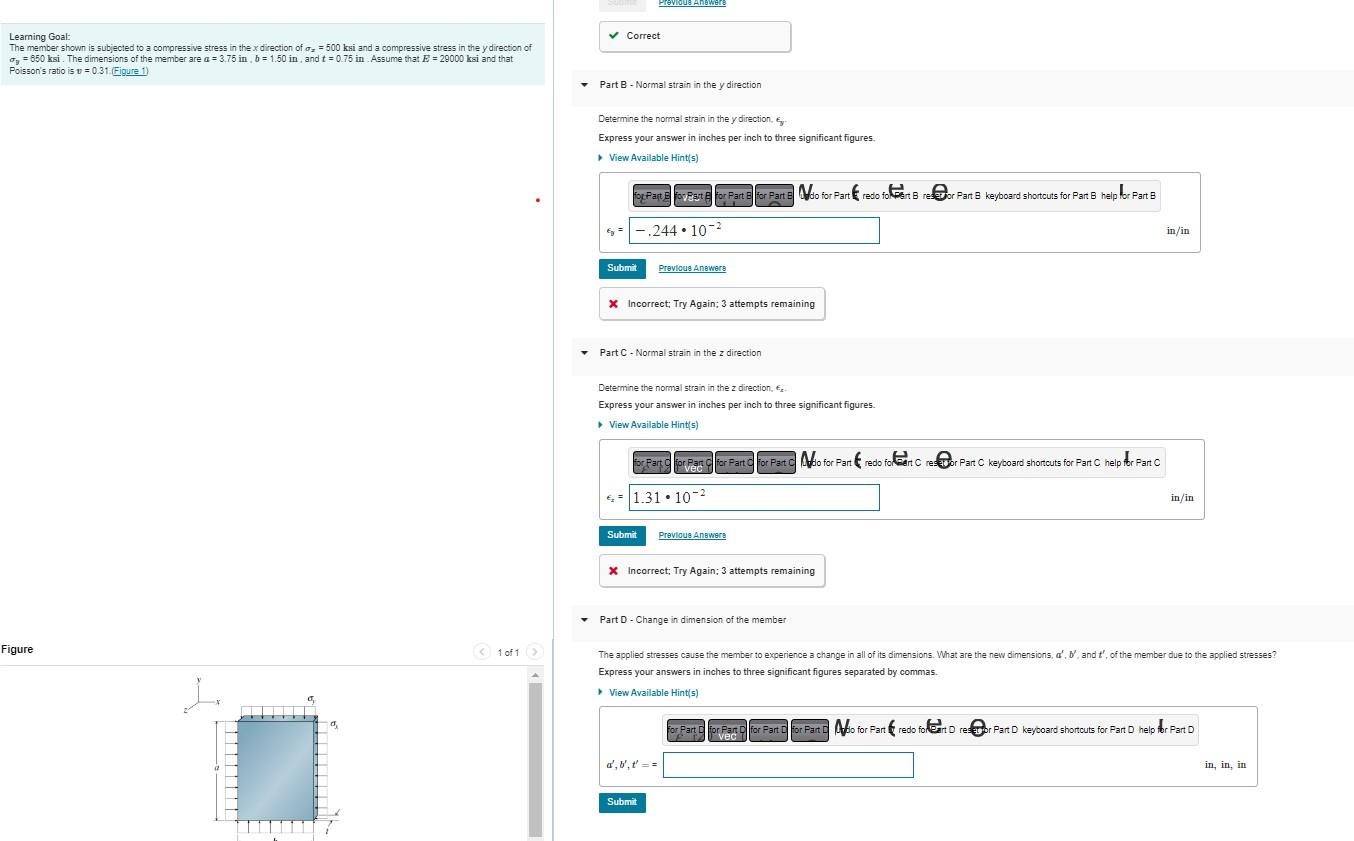Open the Figure 1 link in Learning Goal
This screenshot has width=1354, height=841.
129,71
